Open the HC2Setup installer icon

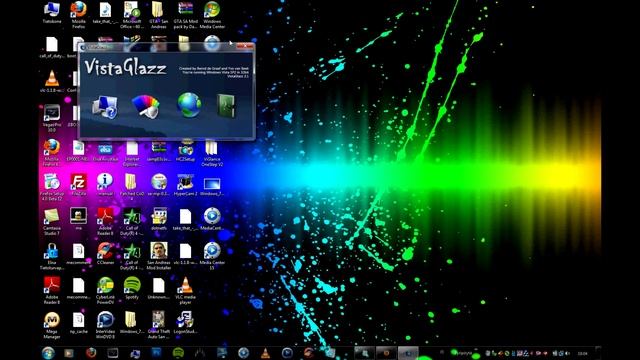click(186, 150)
